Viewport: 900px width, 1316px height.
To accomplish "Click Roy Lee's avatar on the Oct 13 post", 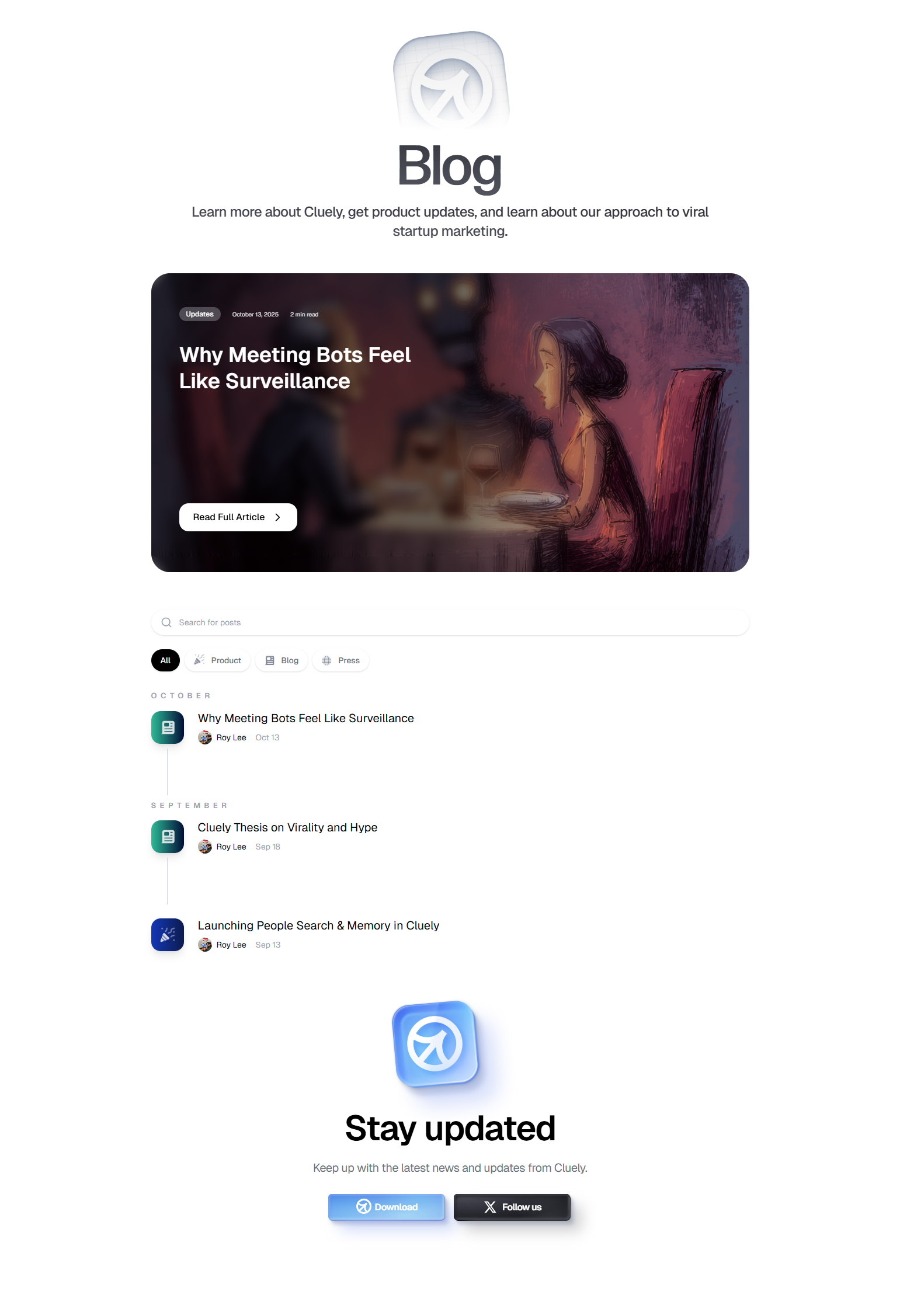I will [205, 737].
